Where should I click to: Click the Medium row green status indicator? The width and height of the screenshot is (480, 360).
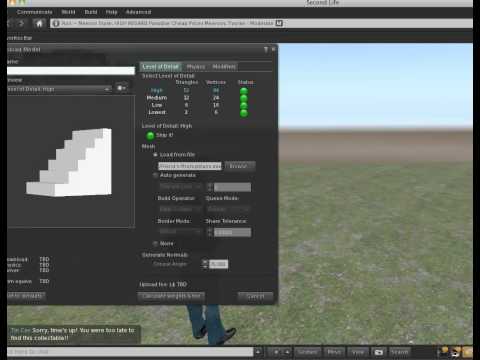[x=244, y=98]
